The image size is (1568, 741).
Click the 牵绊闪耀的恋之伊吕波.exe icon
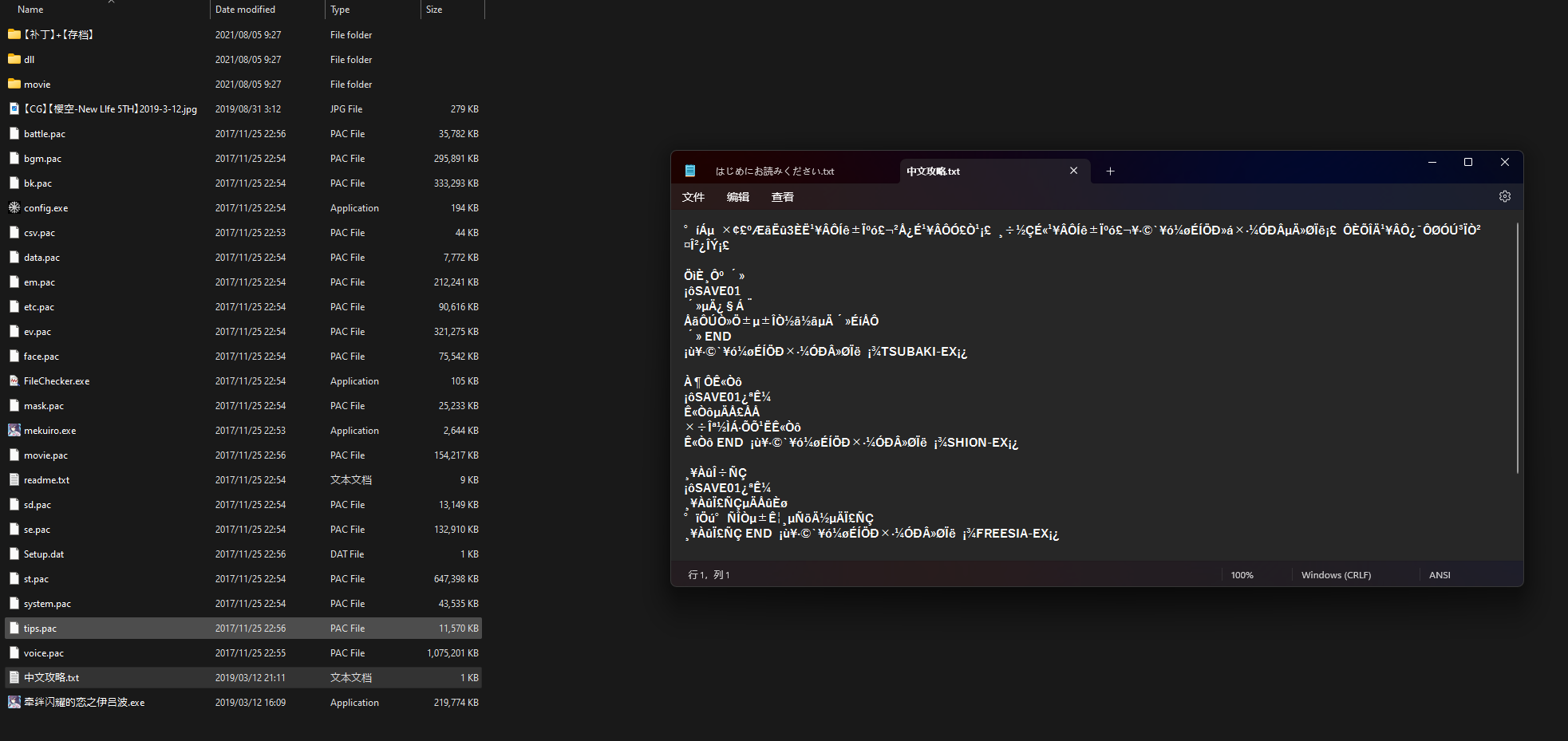click(x=14, y=703)
